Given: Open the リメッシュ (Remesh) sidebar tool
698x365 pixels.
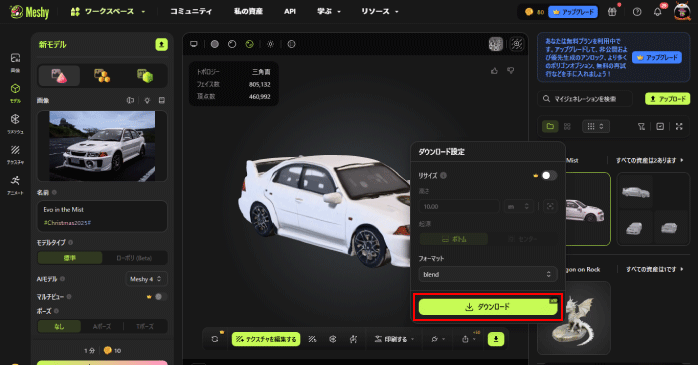Looking at the screenshot, I should pos(15,123).
